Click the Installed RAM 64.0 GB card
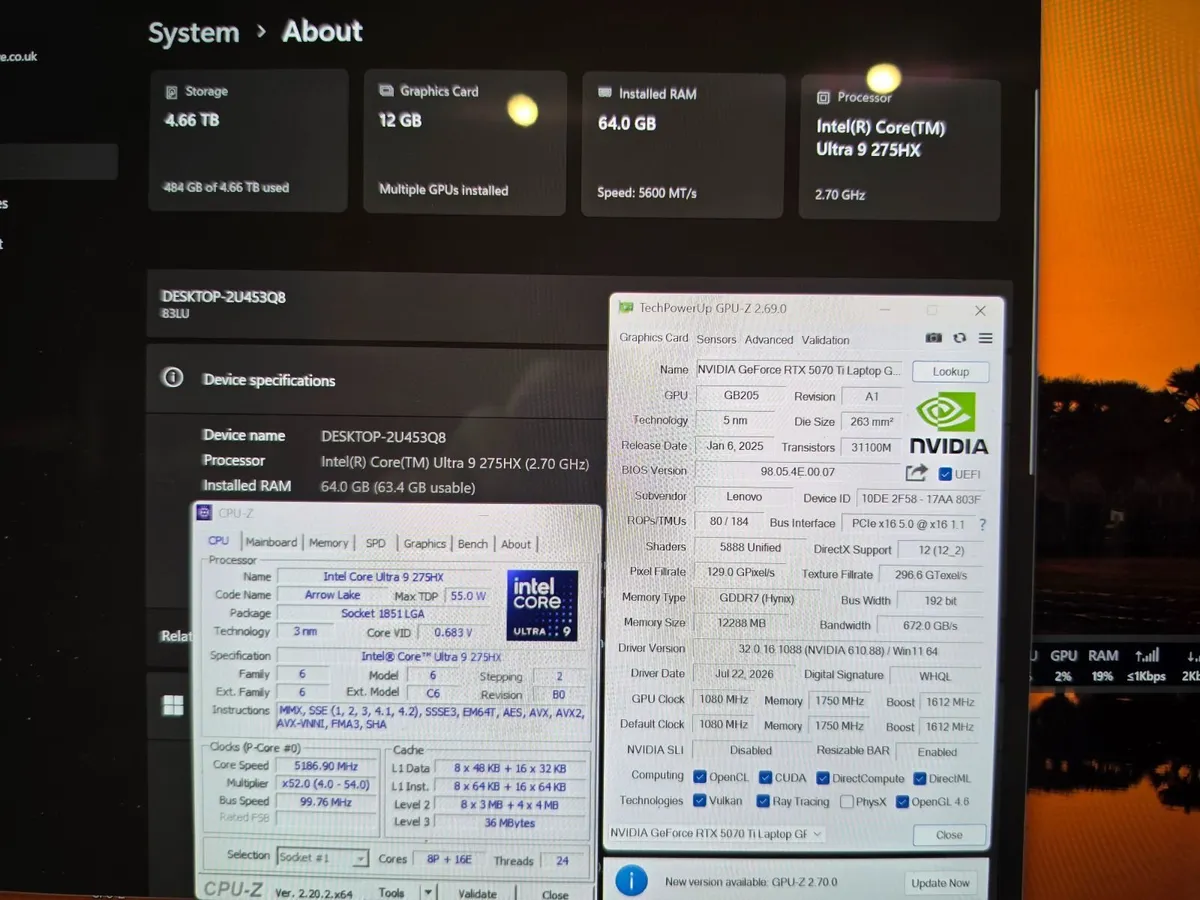 pos(681,144)
